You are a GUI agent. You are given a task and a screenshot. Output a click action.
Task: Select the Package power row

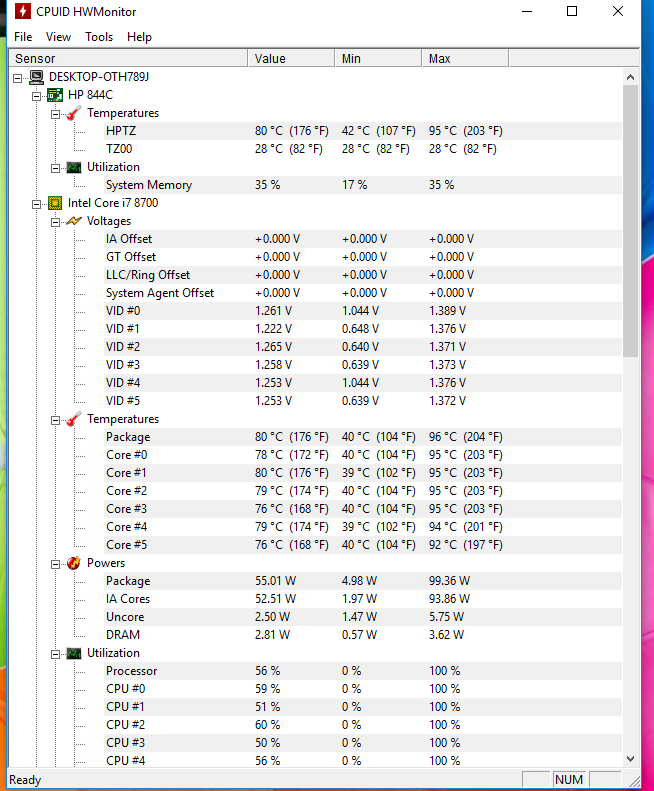click(362, 581)
